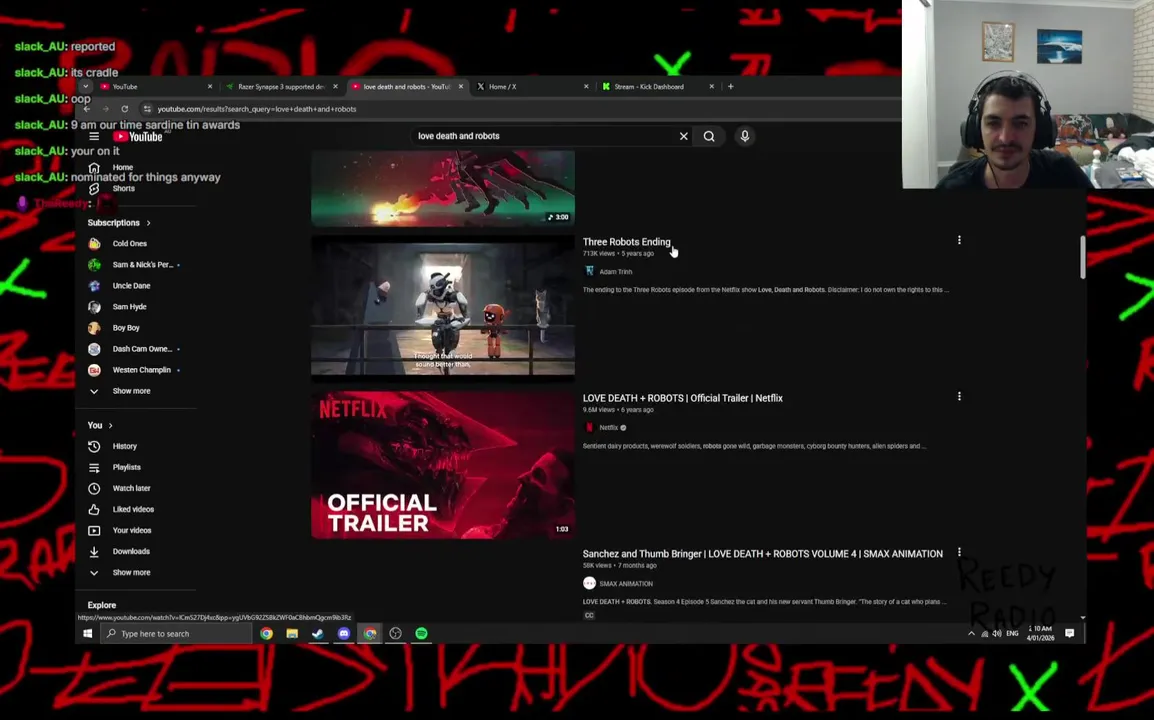Open more options for the Official Trailer video
Screen dimensions: 1154x720
[x=959, y=396]
